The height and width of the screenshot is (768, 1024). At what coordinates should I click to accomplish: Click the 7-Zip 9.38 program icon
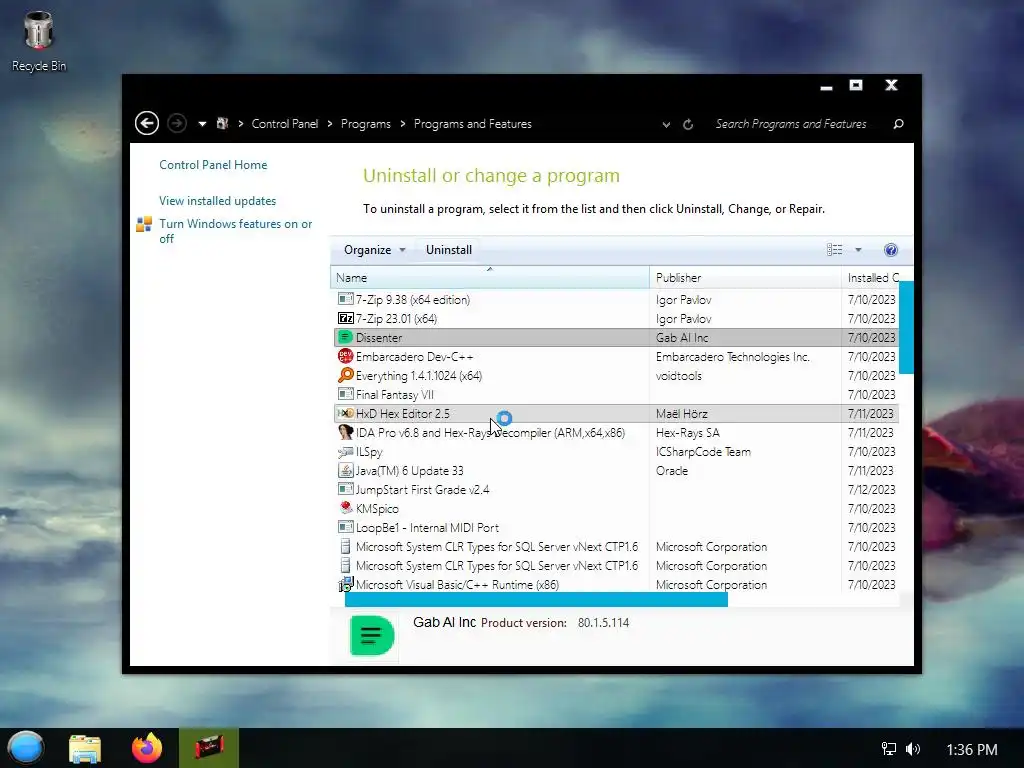point(345,300)
